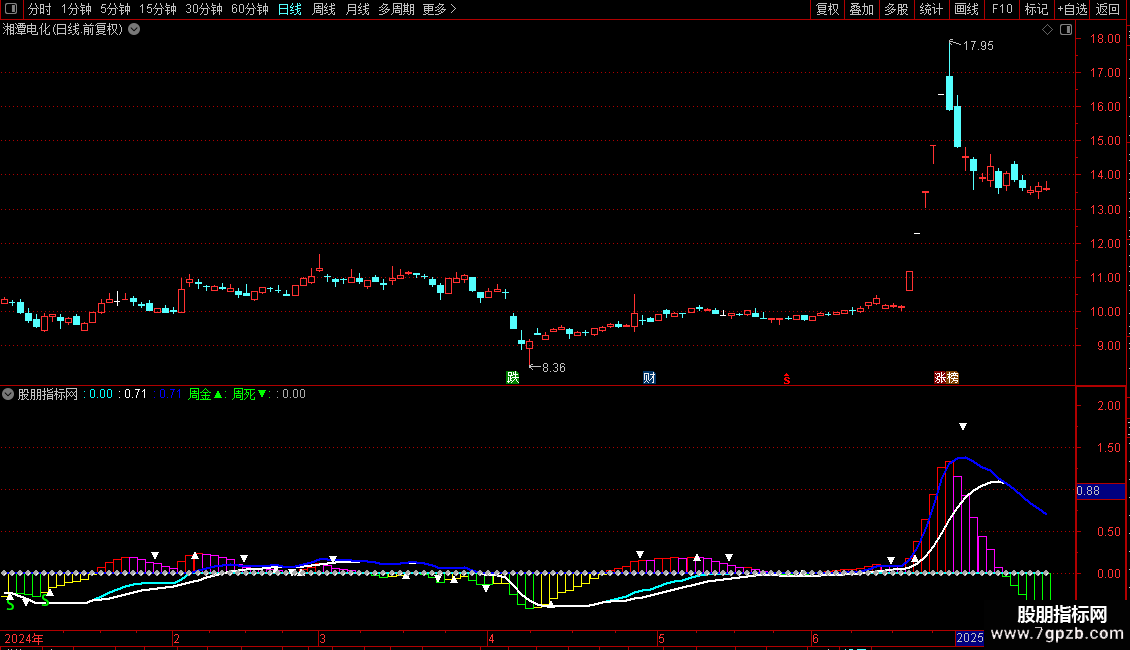The image size is (1130, 650).
Task: Click month 6 on the time axis
Action: tap(815, 638)
